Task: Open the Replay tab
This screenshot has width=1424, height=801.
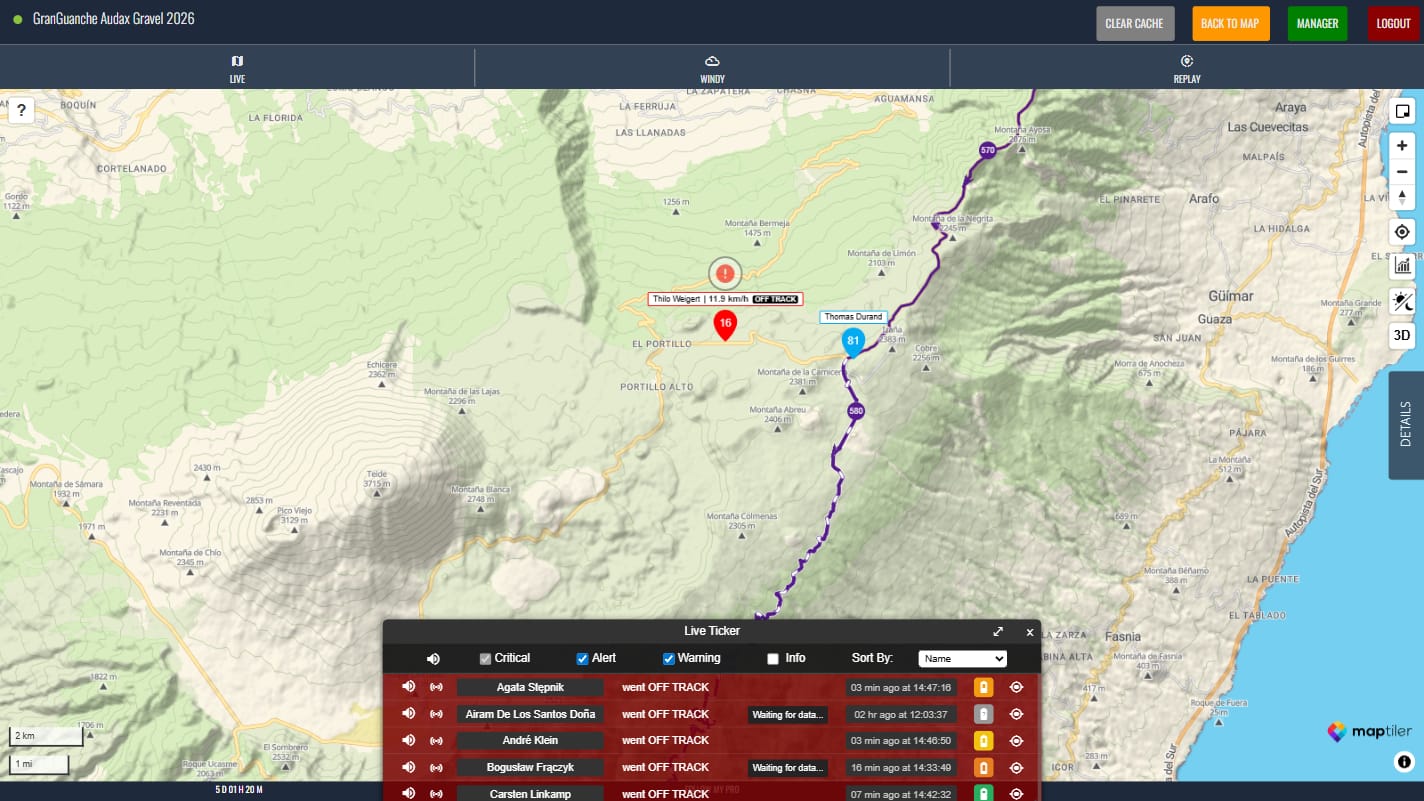Action: point(1186,69)
